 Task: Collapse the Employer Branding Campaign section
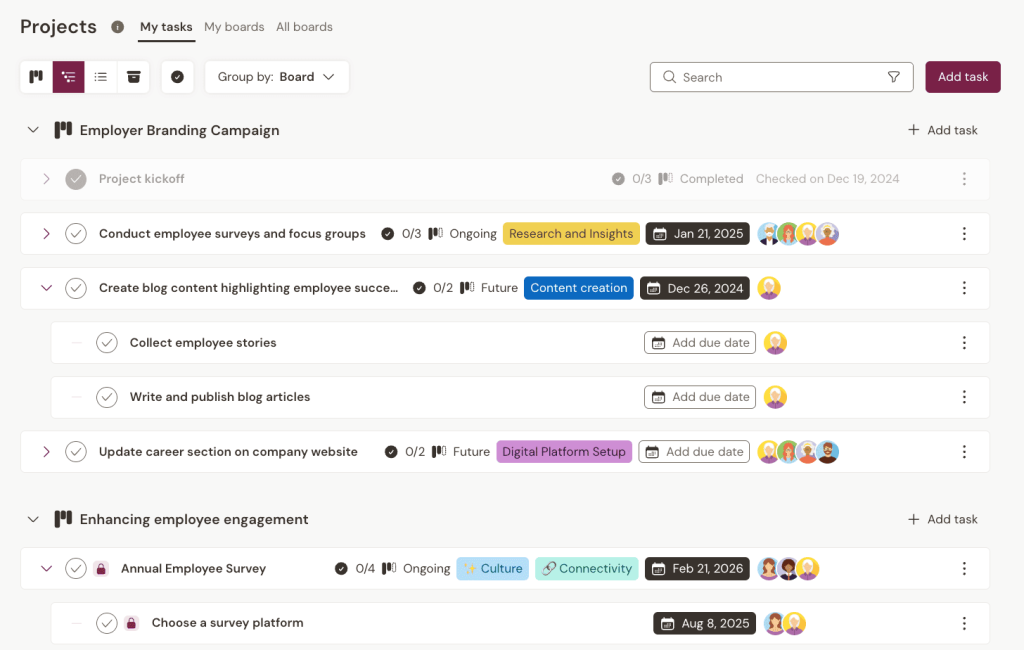pyautogui.click(x=33, y=130)
